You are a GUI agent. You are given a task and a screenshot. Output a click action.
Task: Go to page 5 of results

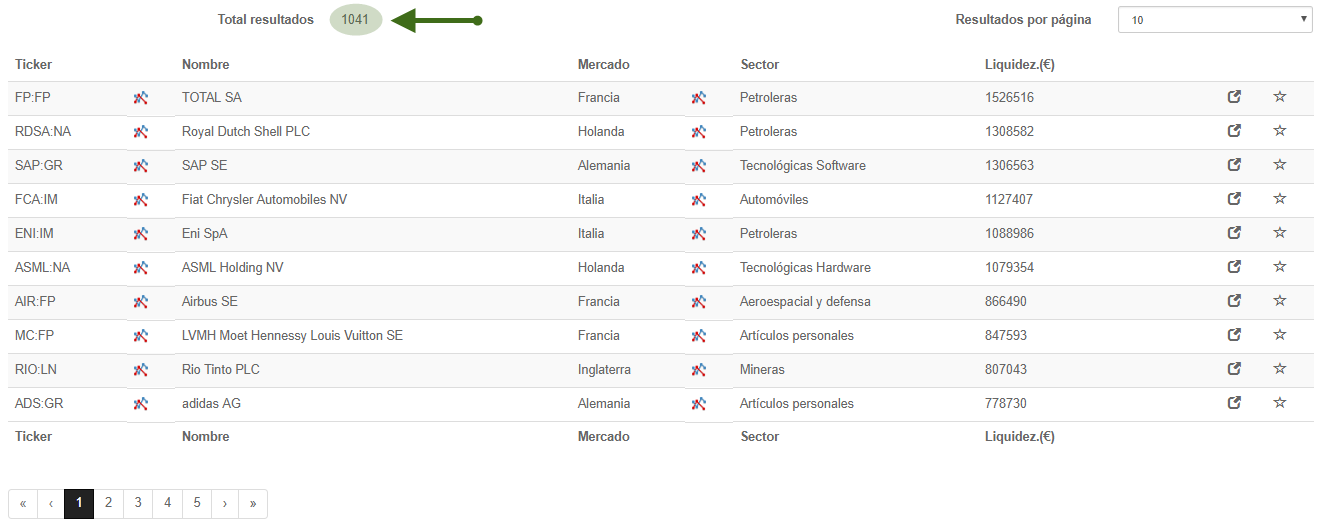point(197,503)
